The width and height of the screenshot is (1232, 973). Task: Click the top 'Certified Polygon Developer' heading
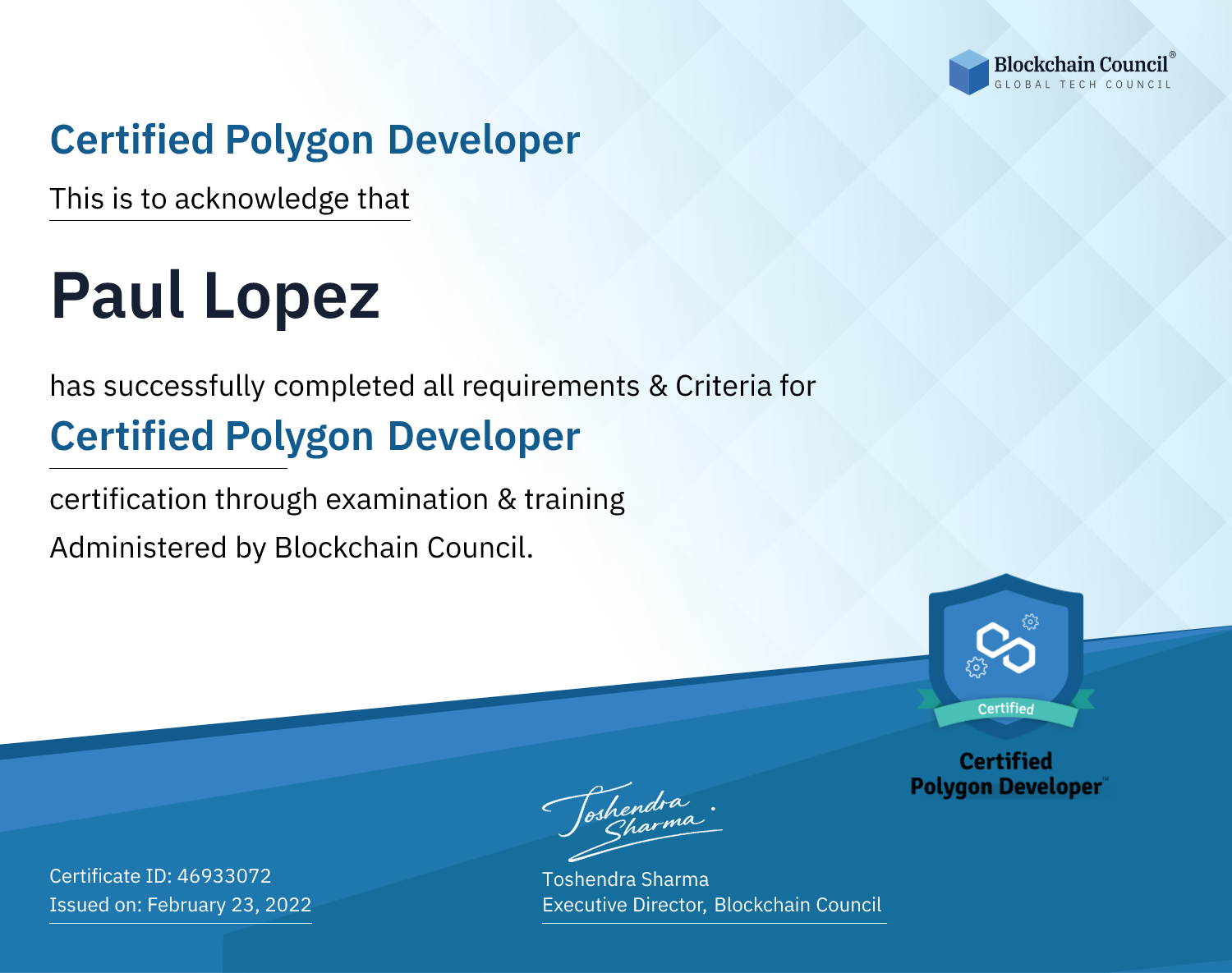[315, 140]
